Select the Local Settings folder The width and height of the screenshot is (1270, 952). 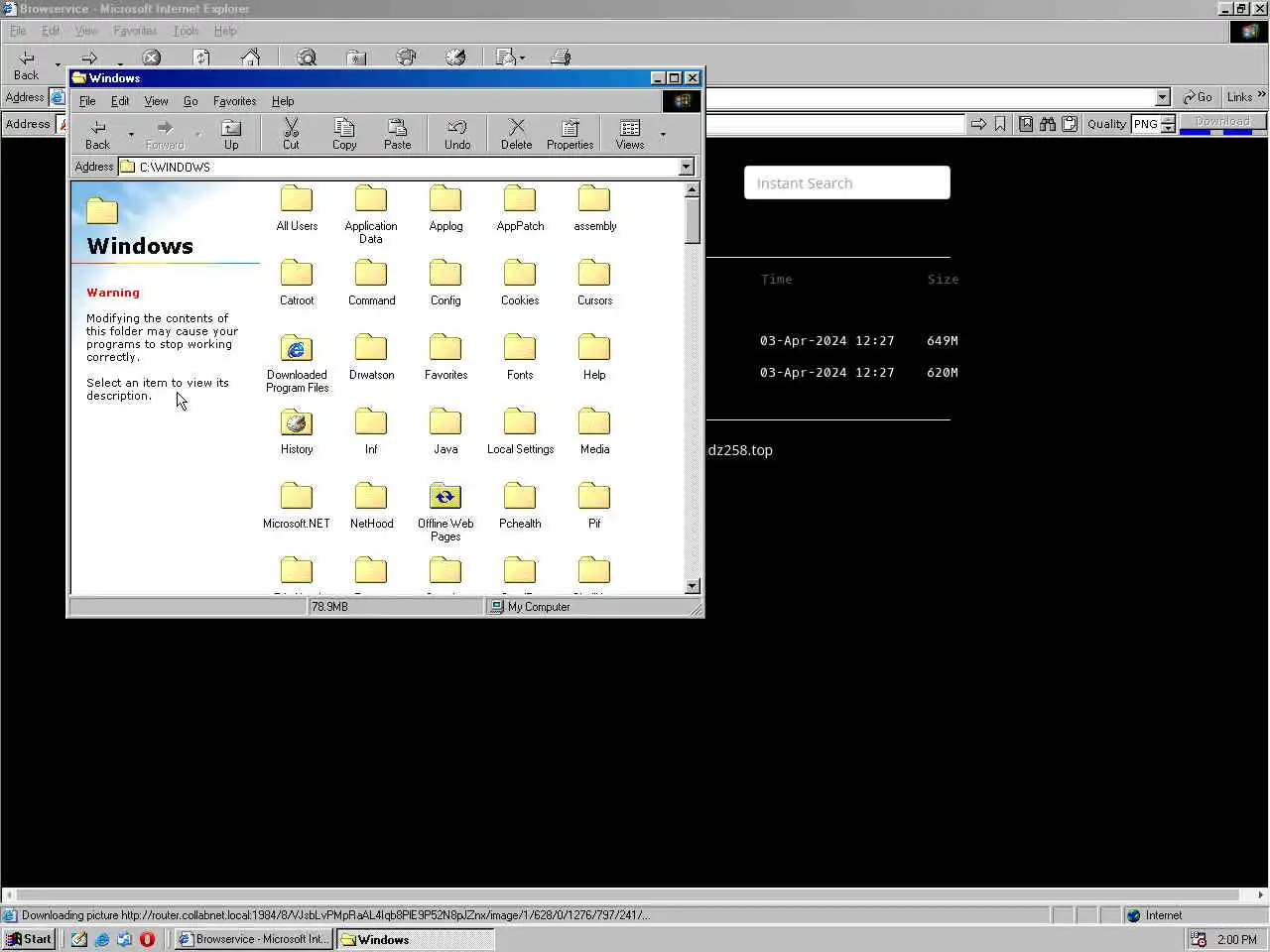pos(520,432)
